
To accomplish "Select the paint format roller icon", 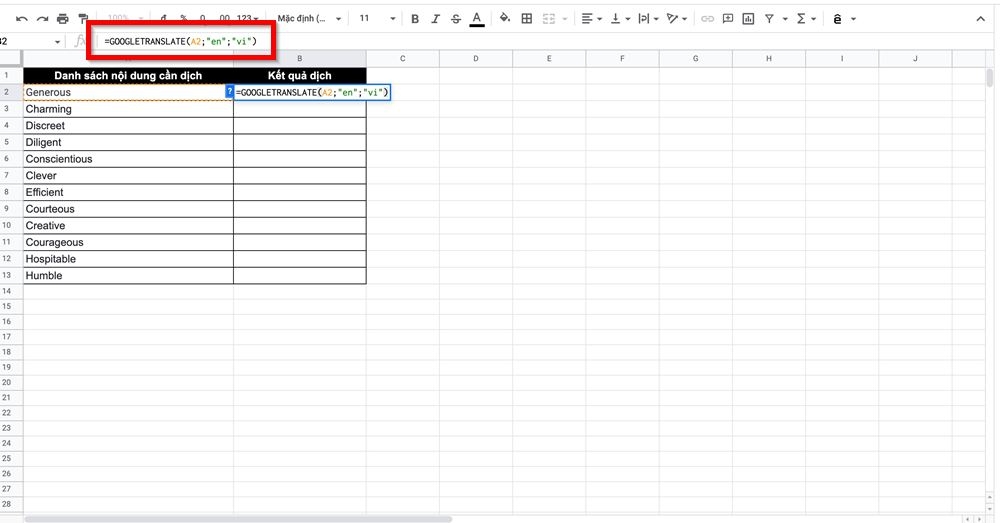I will [83, 19].
